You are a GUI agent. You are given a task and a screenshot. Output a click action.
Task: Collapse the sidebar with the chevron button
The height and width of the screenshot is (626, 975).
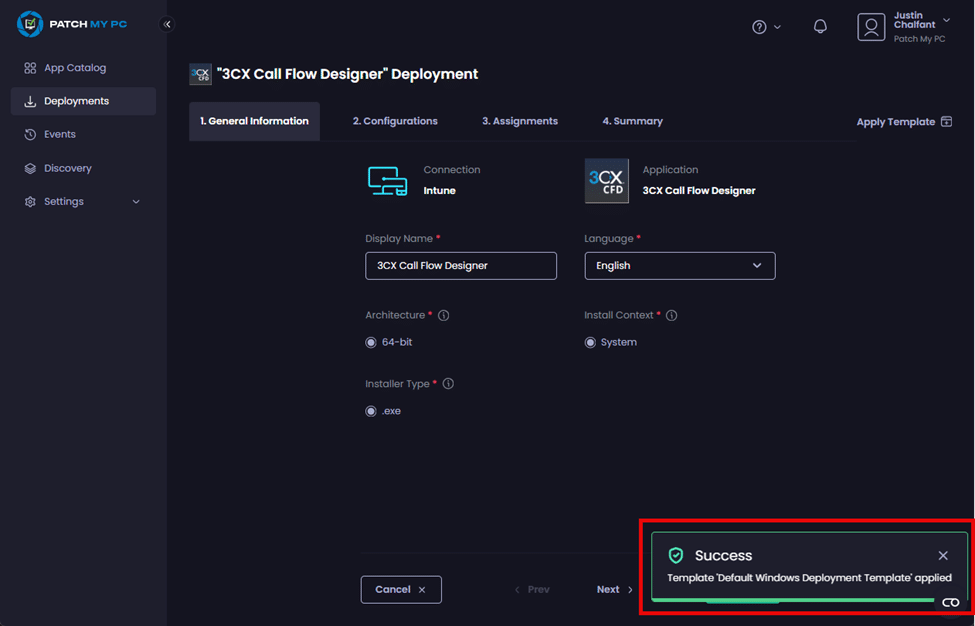[x=167, y=24]
